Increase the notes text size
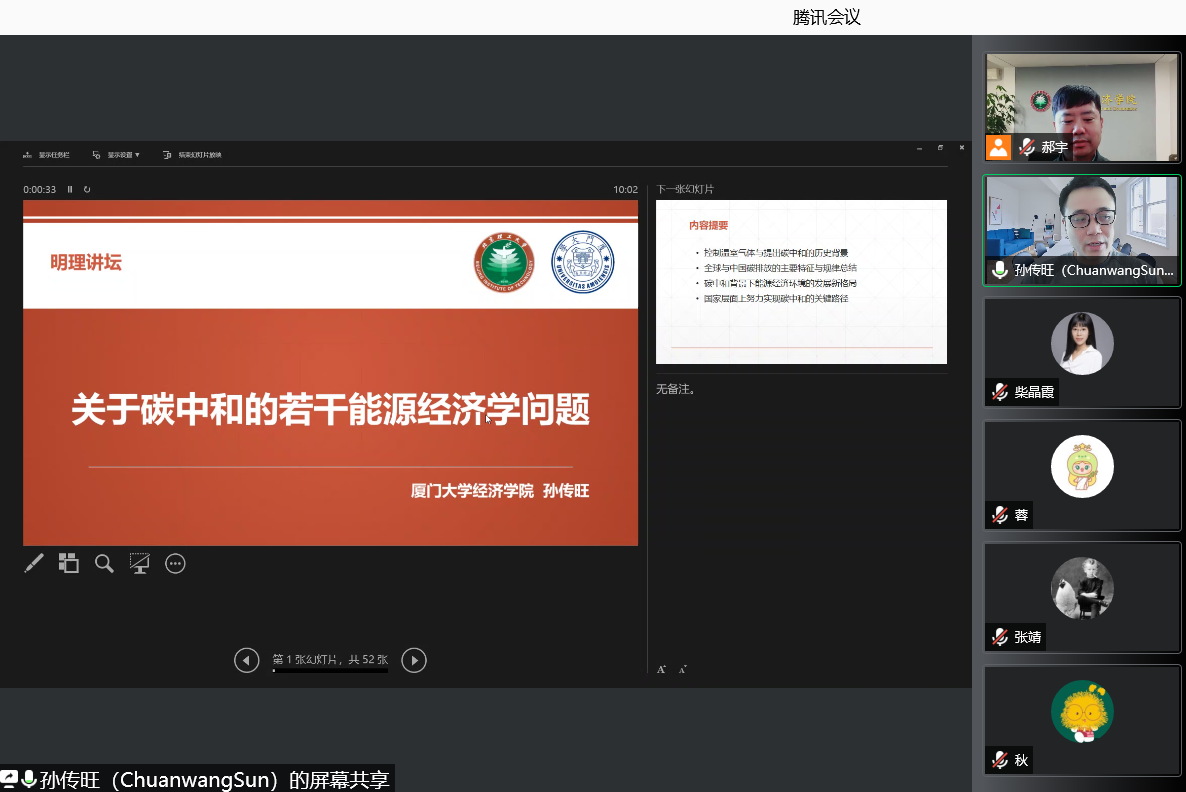The height and width of the screenshot is (792, 1186). [x=661, y=669]
